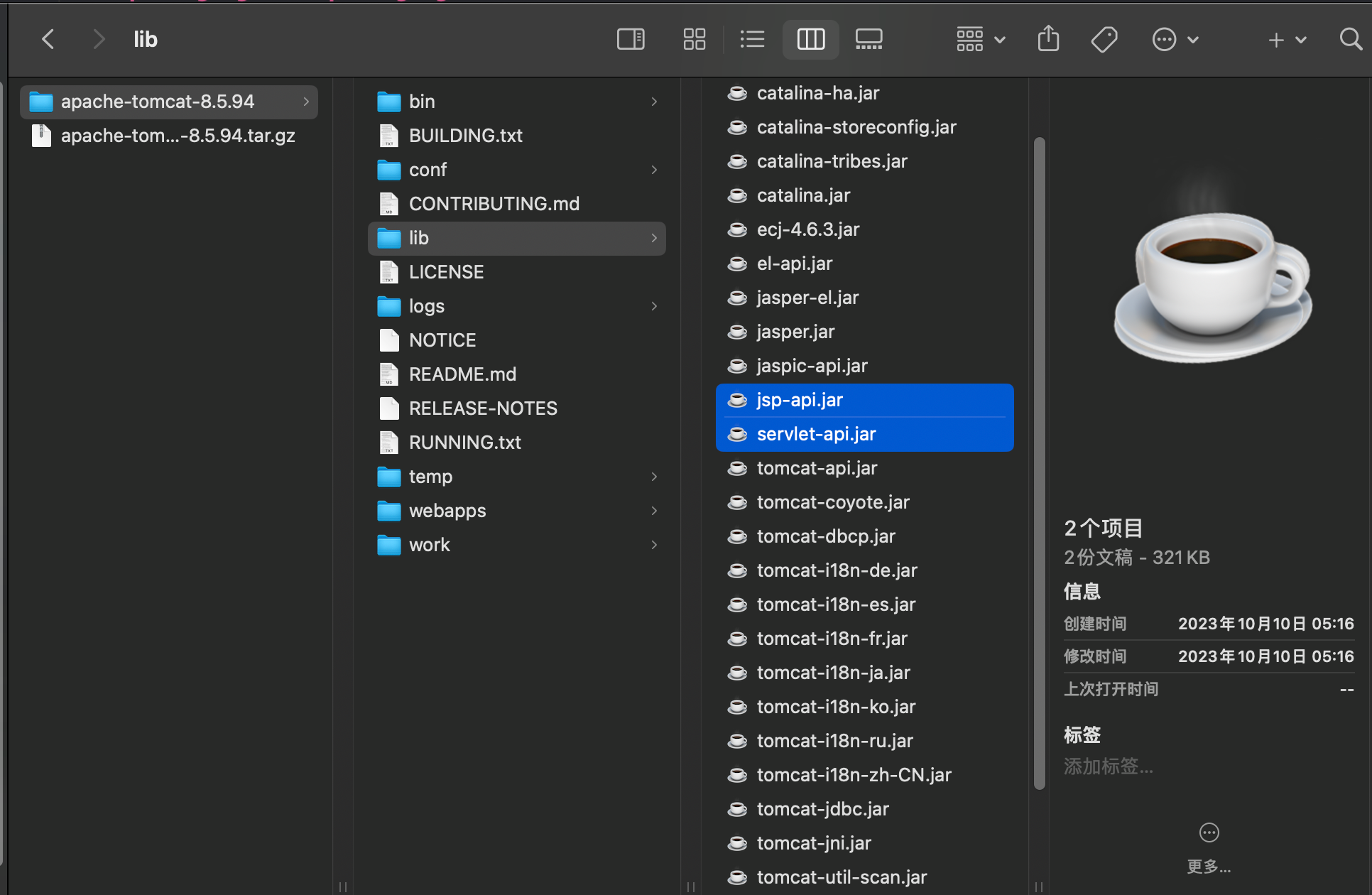Select tomcat-i18n-ja.jar

(x=865, y=673)
